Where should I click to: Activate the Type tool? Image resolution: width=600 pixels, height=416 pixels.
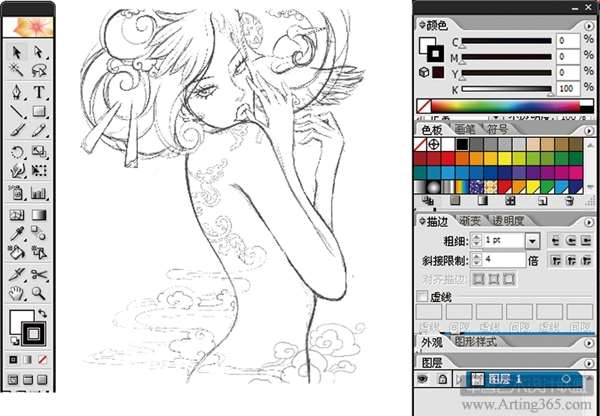[39, 92]
